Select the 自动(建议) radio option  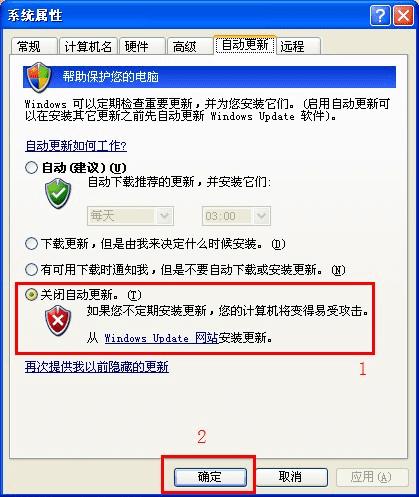click(x=31, y=167)
